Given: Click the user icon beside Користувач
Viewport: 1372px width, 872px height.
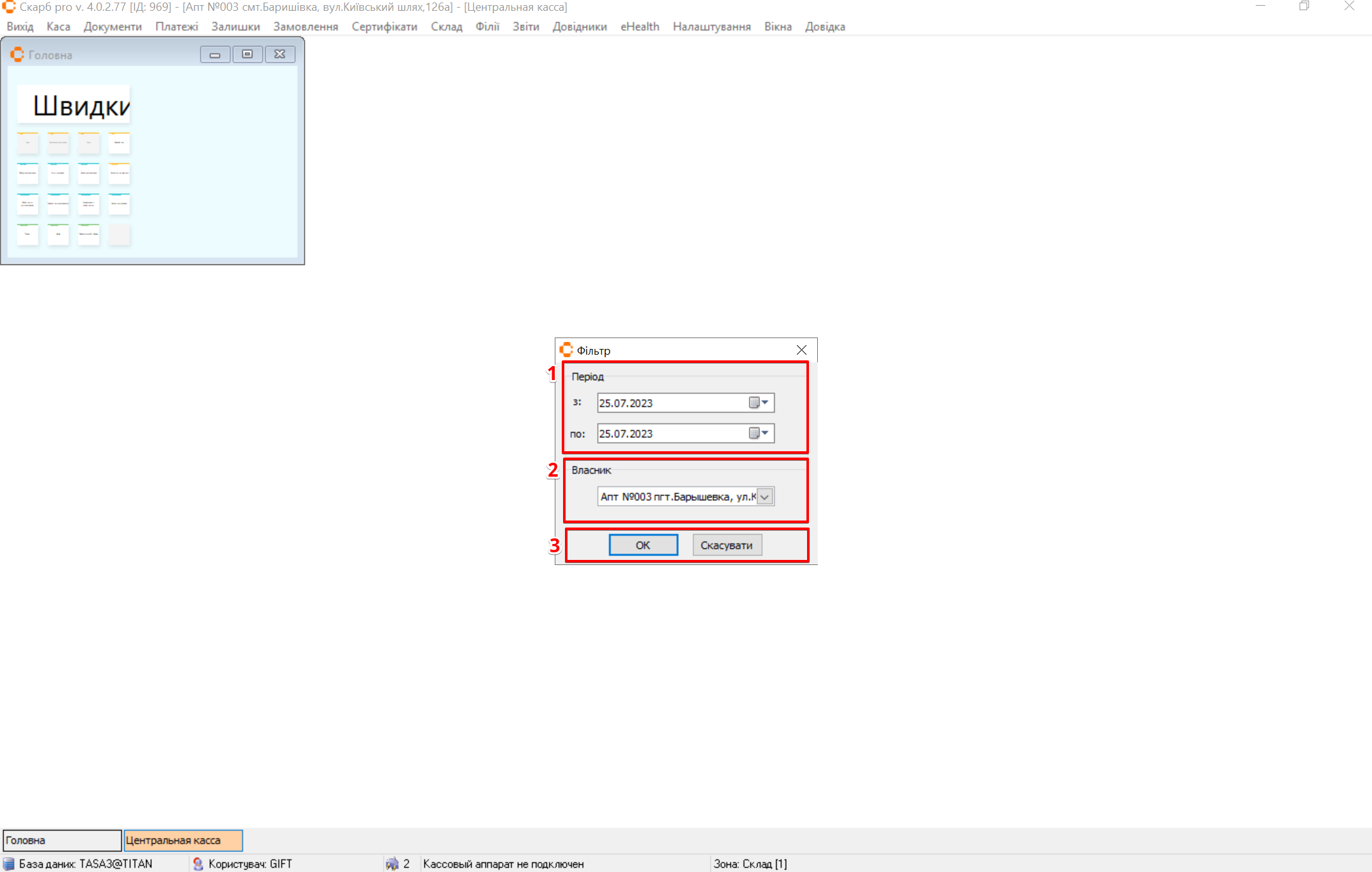Looking at the screenshot, I should tap(198, 864).
